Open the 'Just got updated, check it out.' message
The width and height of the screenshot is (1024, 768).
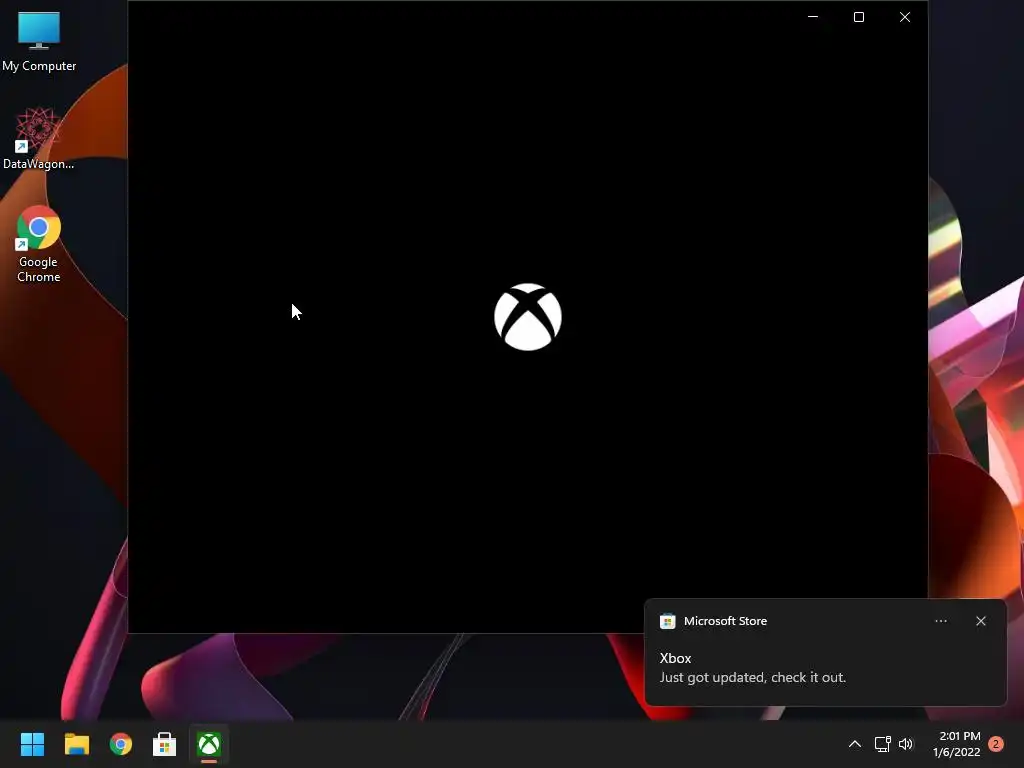(x=752, y=677)
